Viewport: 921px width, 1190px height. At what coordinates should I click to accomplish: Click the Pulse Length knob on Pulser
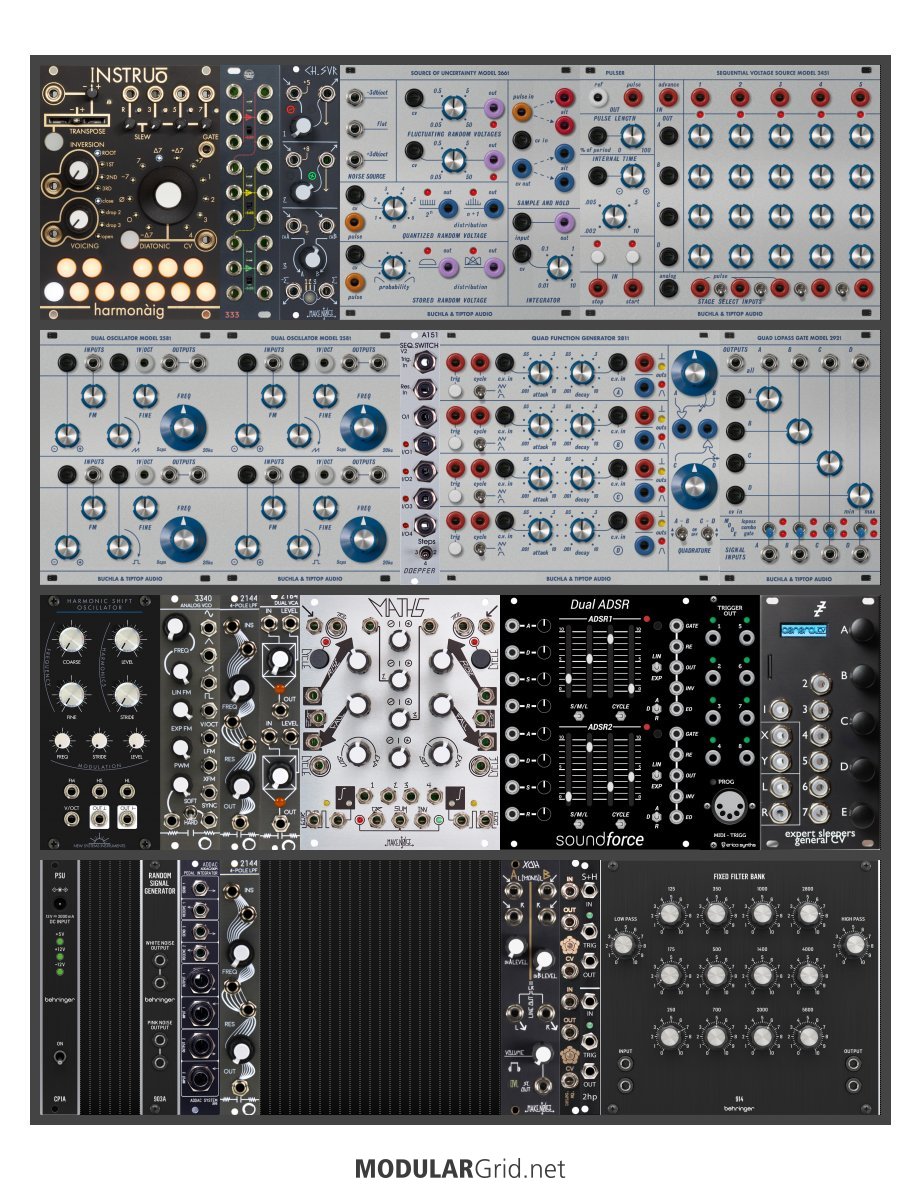(632, 136)
